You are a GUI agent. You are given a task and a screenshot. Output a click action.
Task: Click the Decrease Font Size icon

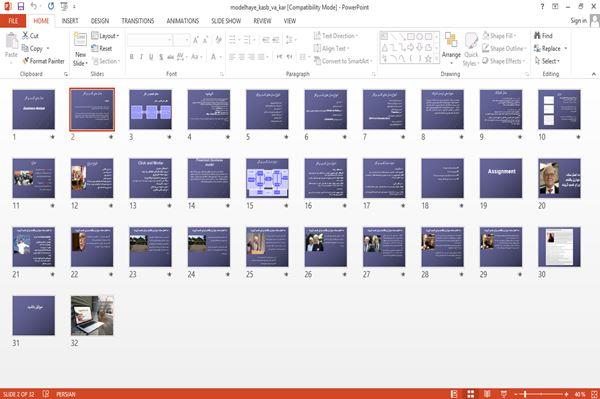pos(205,40)
